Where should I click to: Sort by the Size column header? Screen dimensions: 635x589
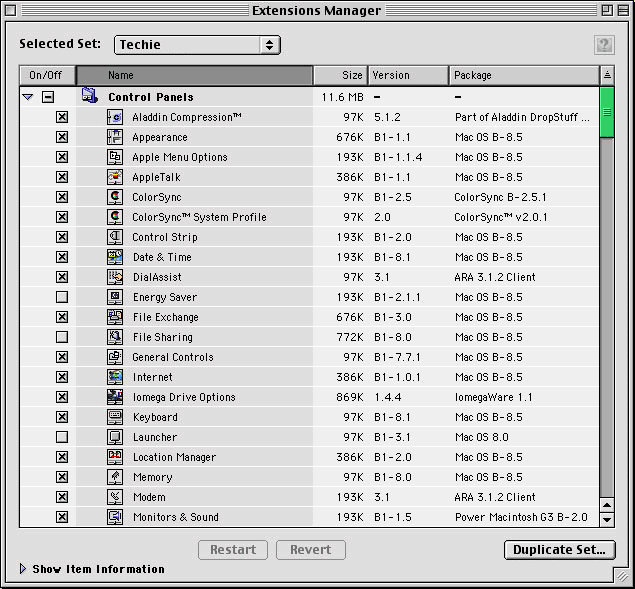click(x=340, y=75)
